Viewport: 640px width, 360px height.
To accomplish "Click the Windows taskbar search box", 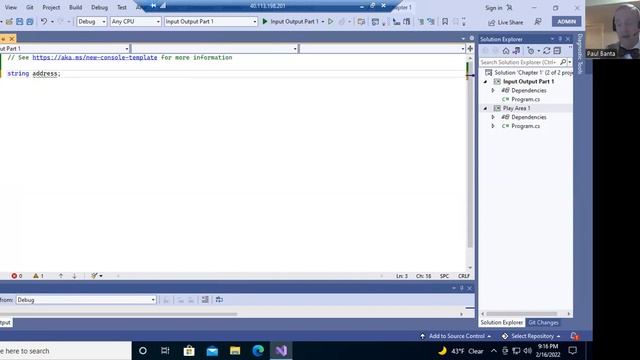I will point(65,351).
